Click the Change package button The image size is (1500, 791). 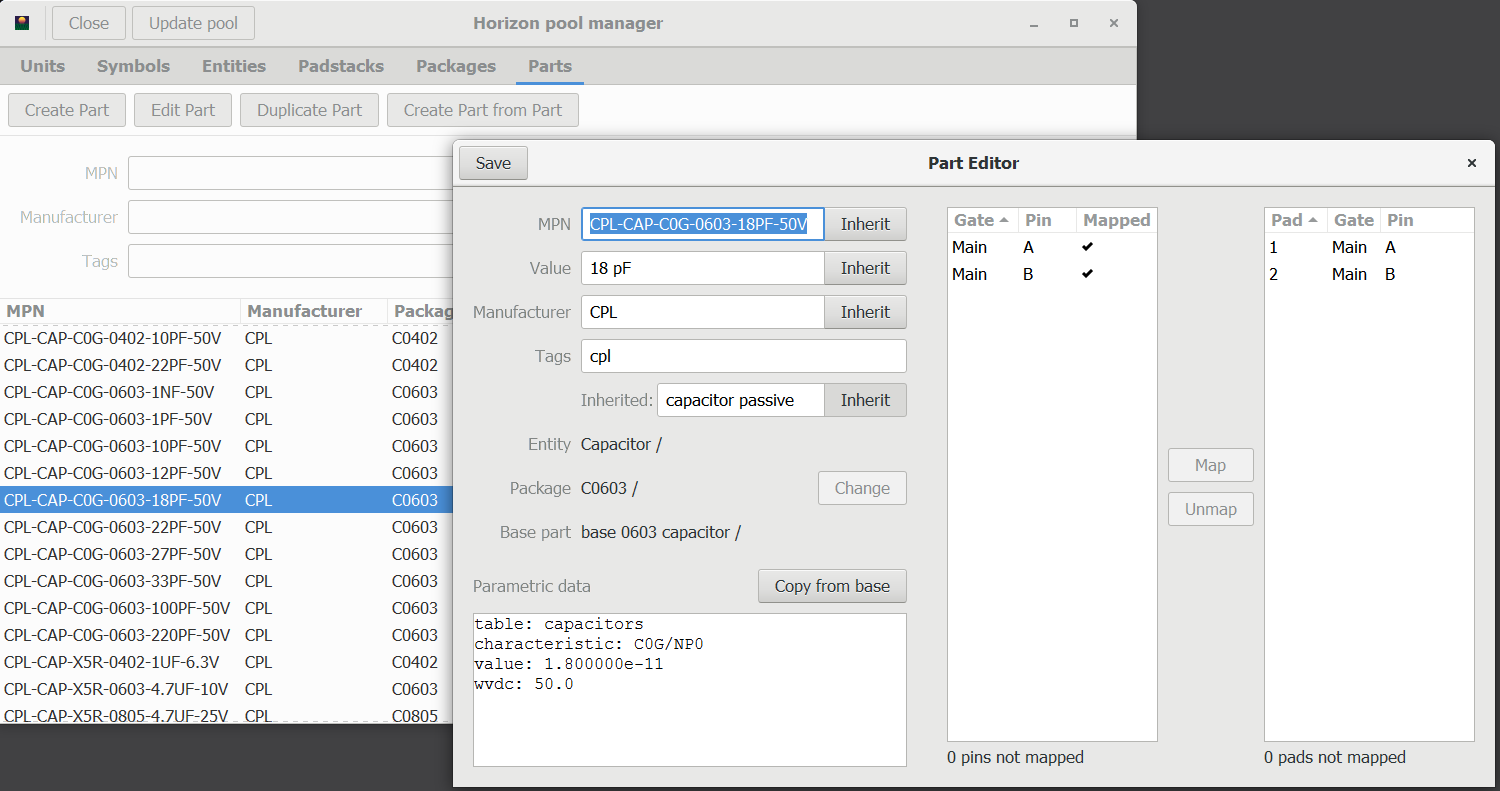pos(862,488)
